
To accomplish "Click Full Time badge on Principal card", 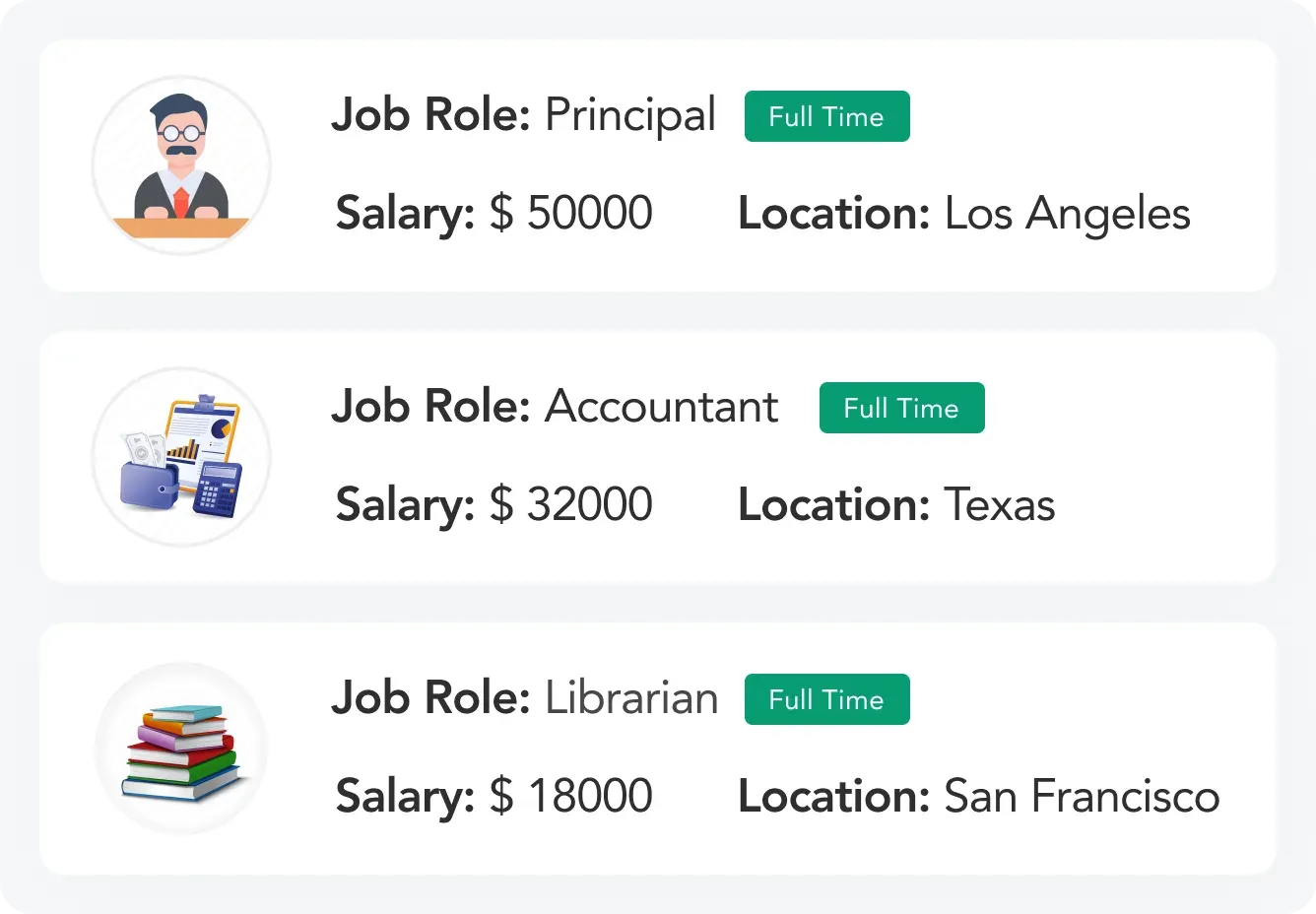I will pos(826,116).
